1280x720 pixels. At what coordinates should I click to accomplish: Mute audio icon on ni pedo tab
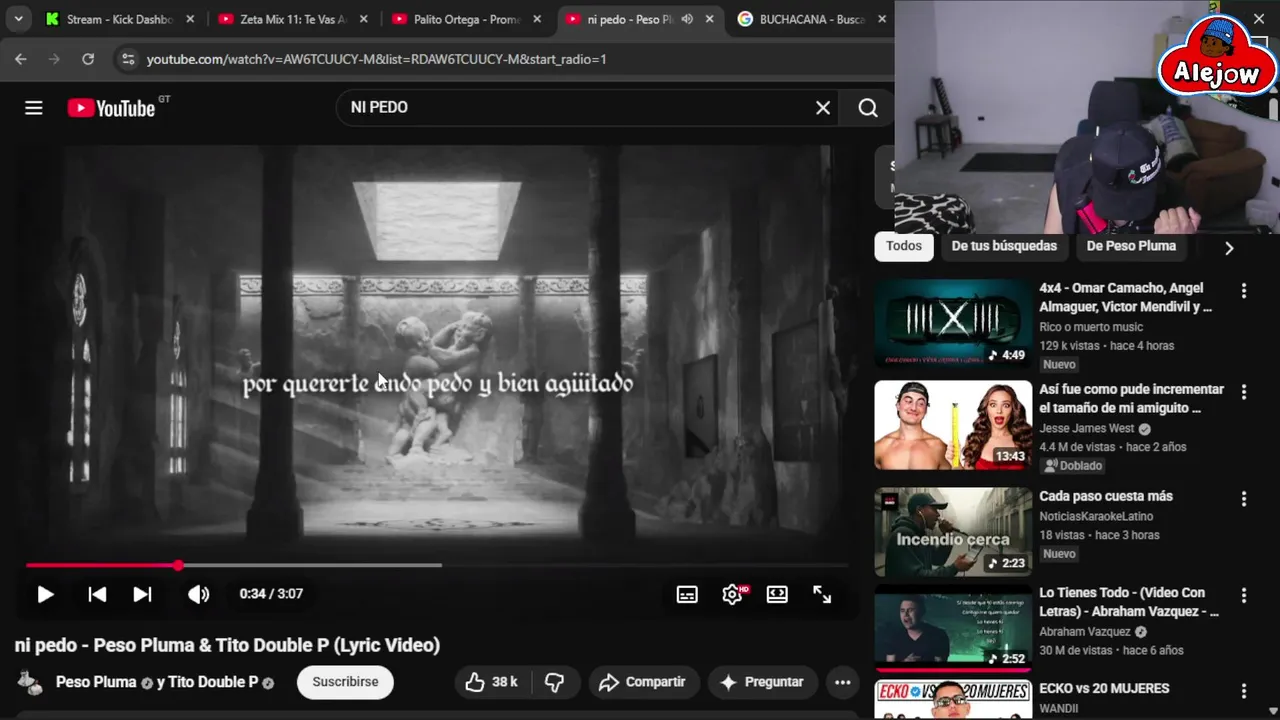coord(687,19)
